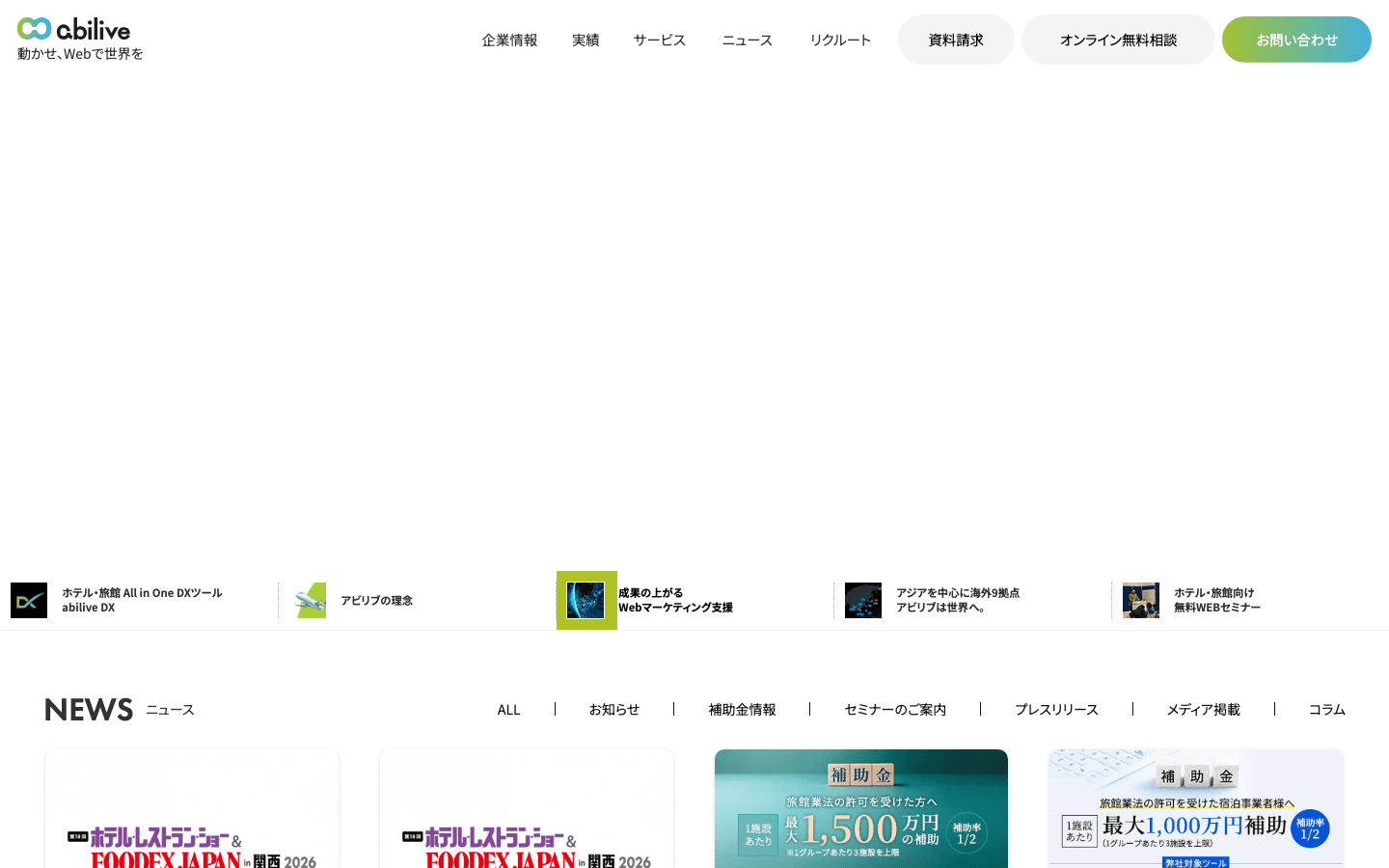
Task: Open the abilive DX tool thumbnail icon
Action: [29, 600]
